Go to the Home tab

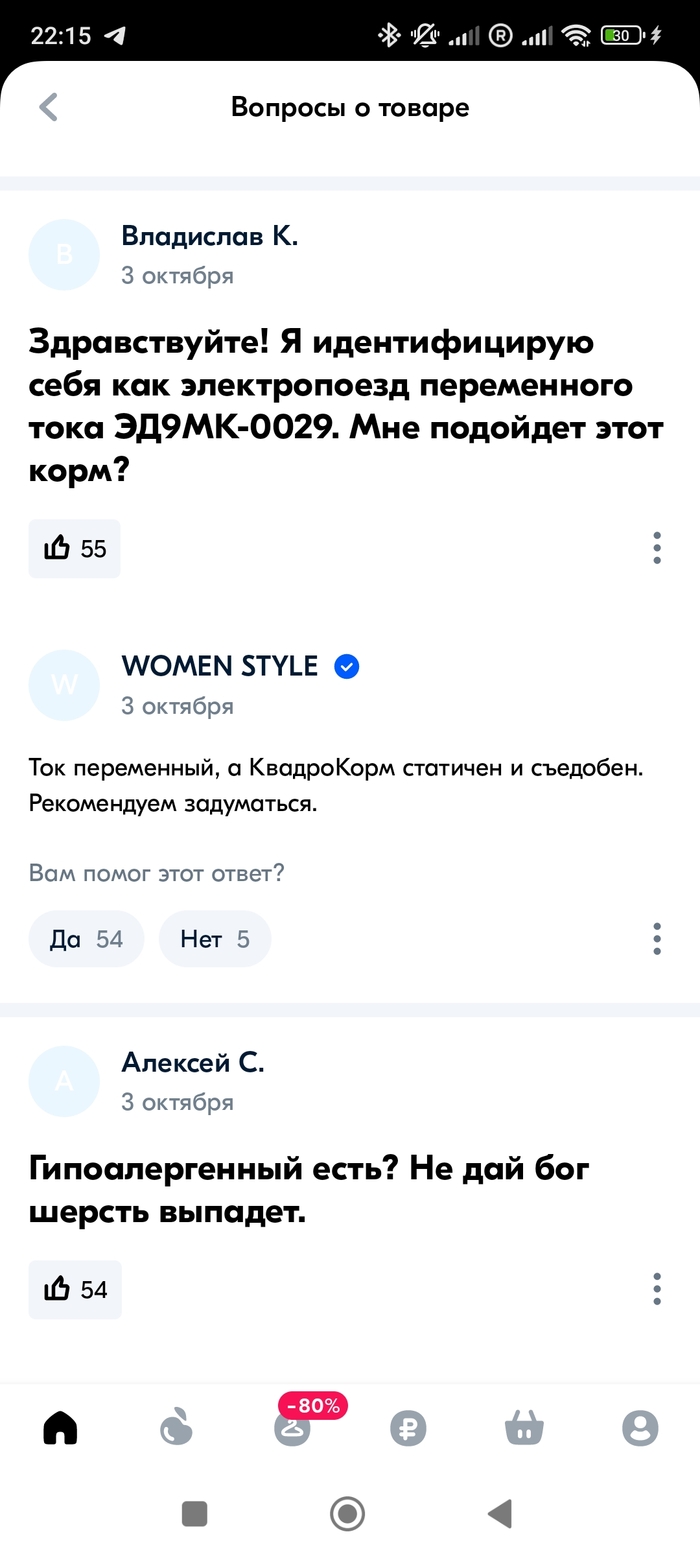click(60, 1430)
